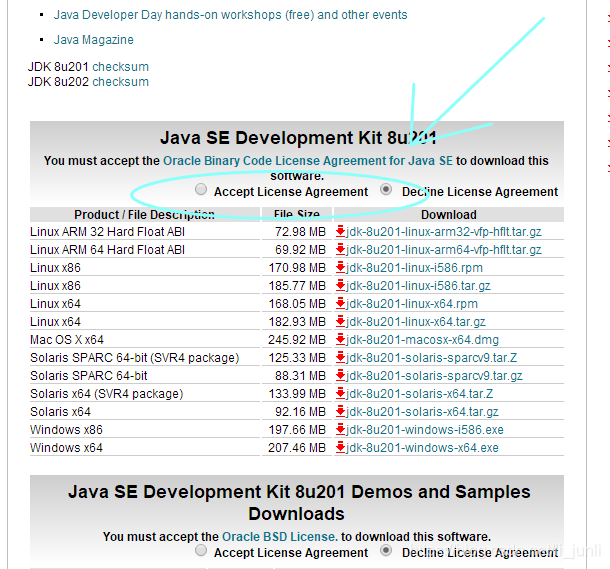Download jdk-8u201-solaris-sparcv9.tar.gz file link

[x=434, y=376]
